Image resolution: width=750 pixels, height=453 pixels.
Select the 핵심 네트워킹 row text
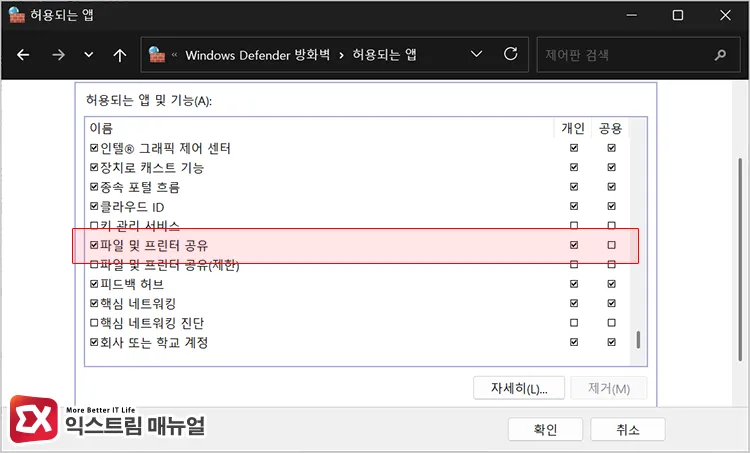[x=138, y=304]
